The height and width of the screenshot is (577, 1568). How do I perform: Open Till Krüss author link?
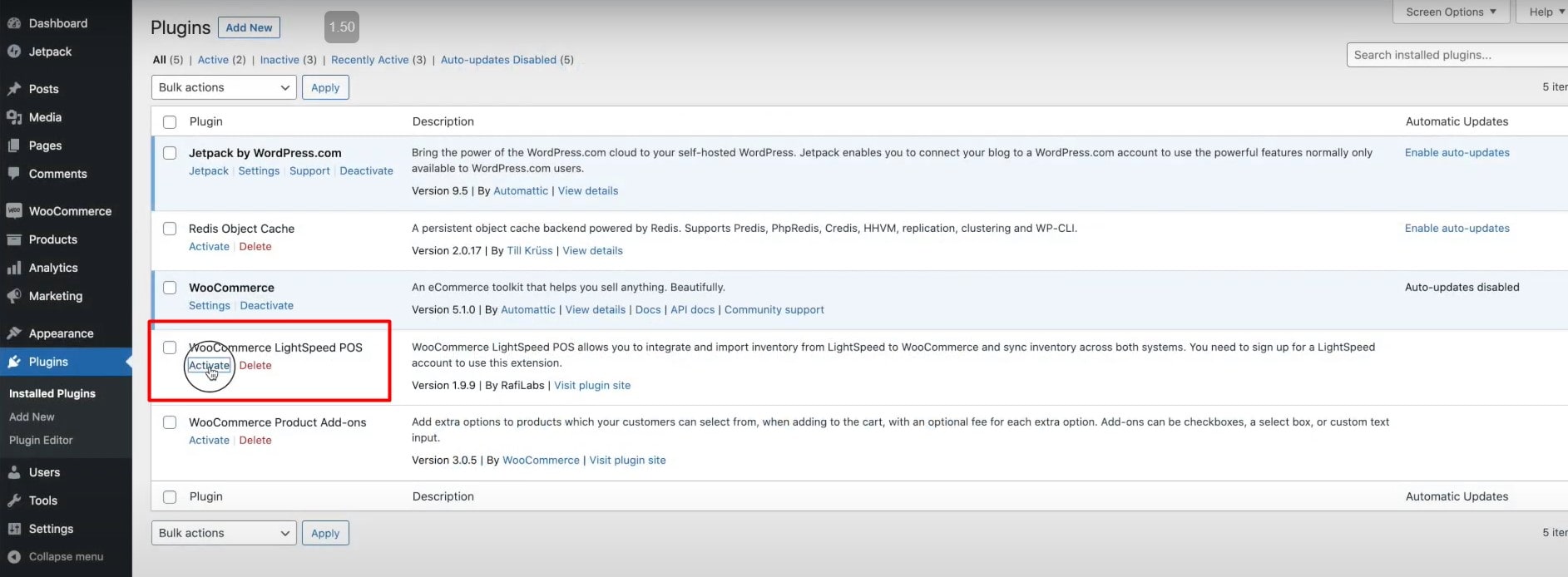530,251
